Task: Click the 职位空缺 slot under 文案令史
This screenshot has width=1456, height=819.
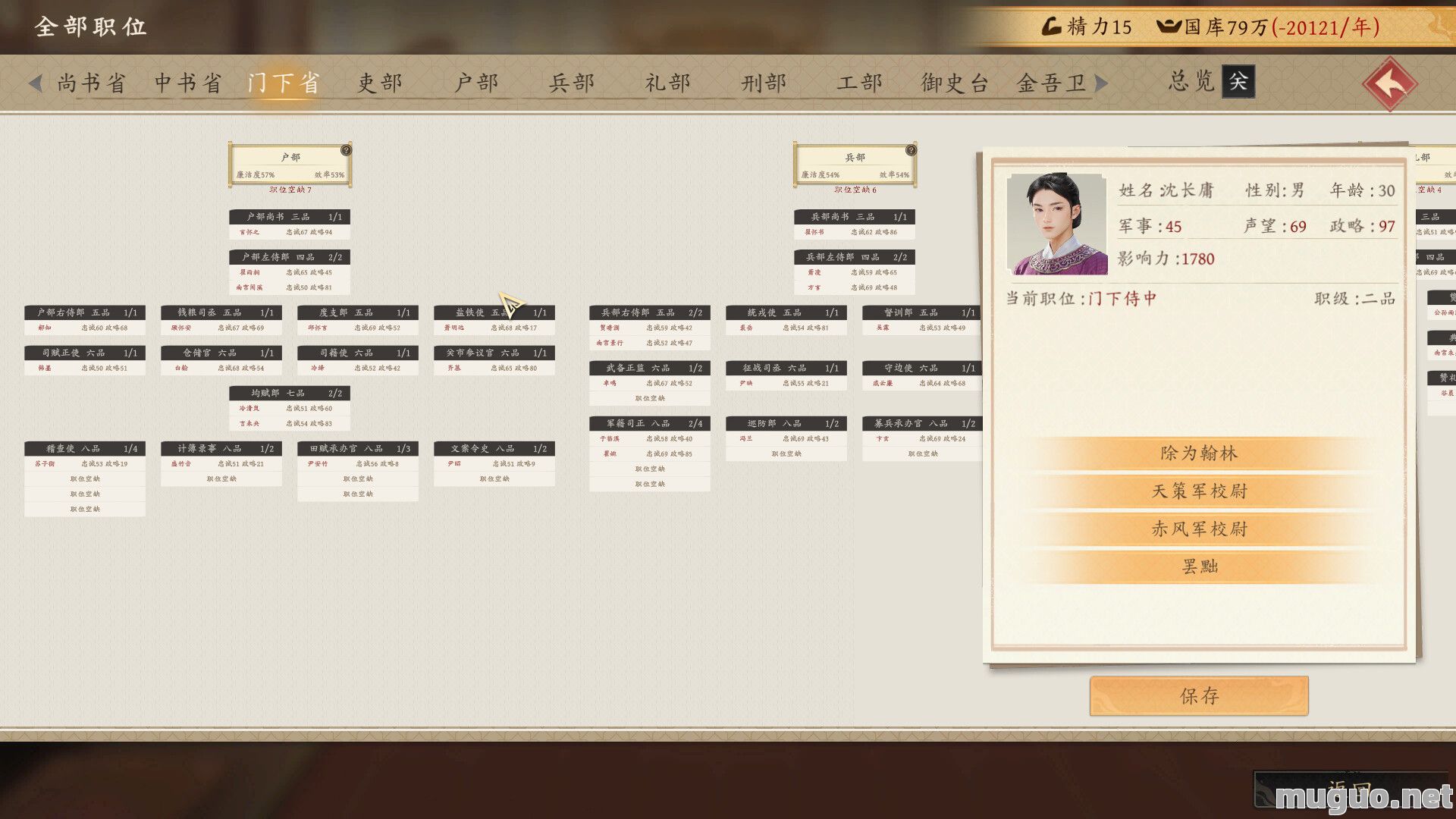Action: point(494,479)
